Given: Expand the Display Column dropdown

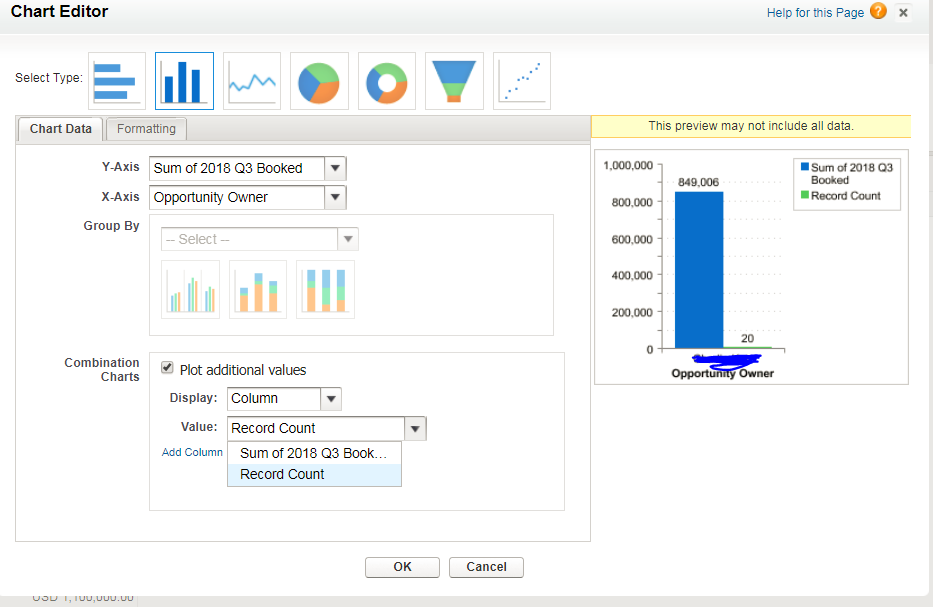Looking at the screenshot, I should click(x=332, y=398).
